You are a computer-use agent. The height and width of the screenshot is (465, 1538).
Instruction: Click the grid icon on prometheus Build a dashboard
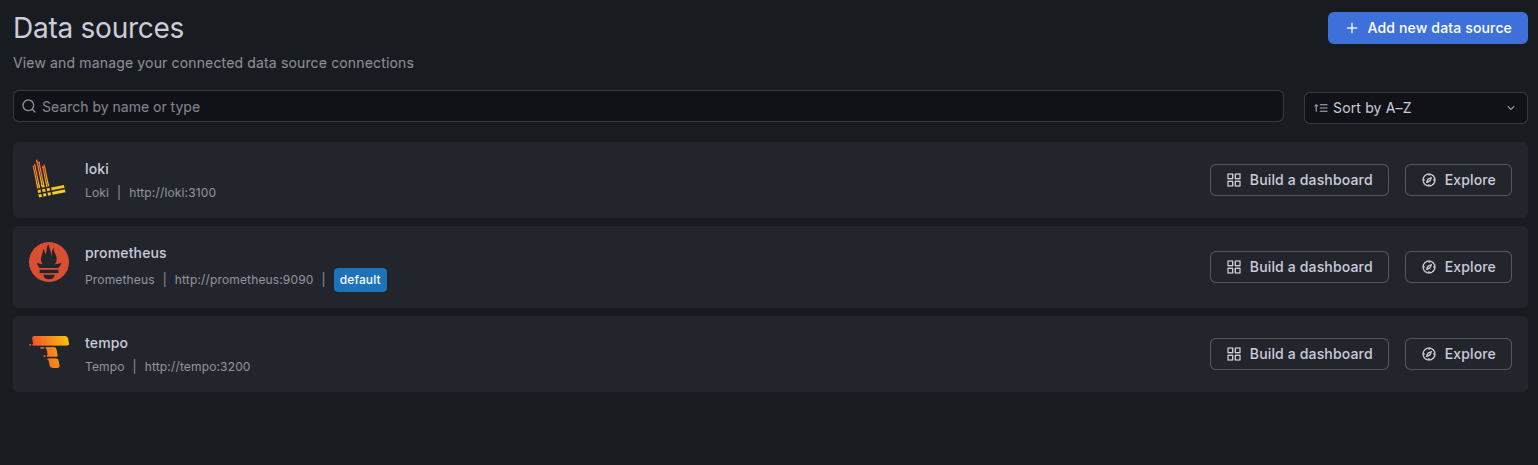pos(1234,267)
